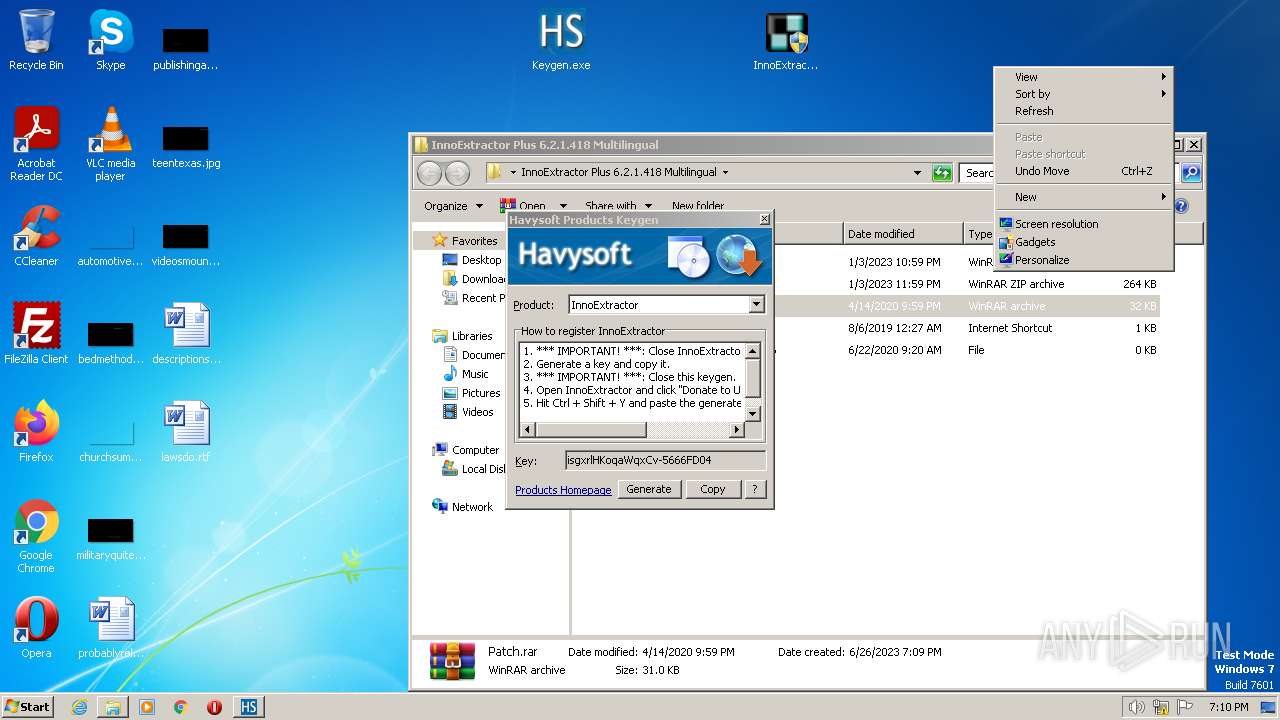Image resolution: width=1280 pixels, height=720 pixels.
Task: Select the VLC media player icon
Action: 110,144
